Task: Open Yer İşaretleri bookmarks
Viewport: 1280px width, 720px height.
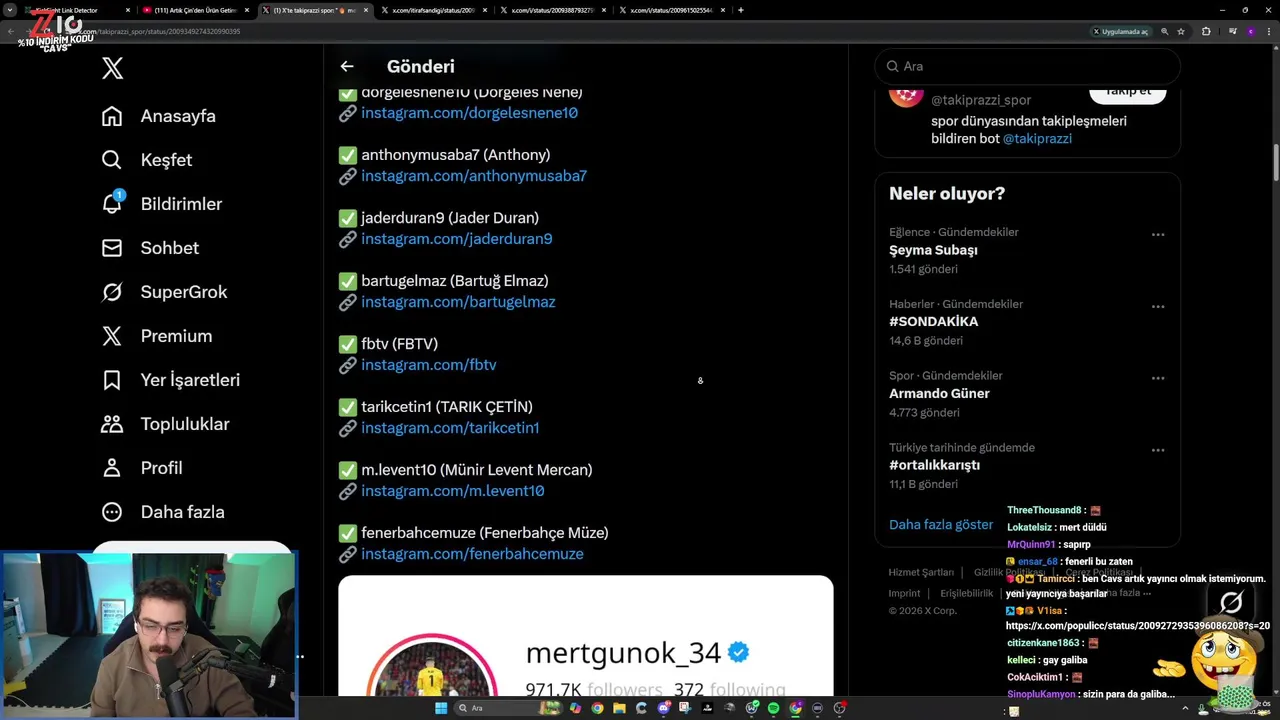Action: coord(171,380)
